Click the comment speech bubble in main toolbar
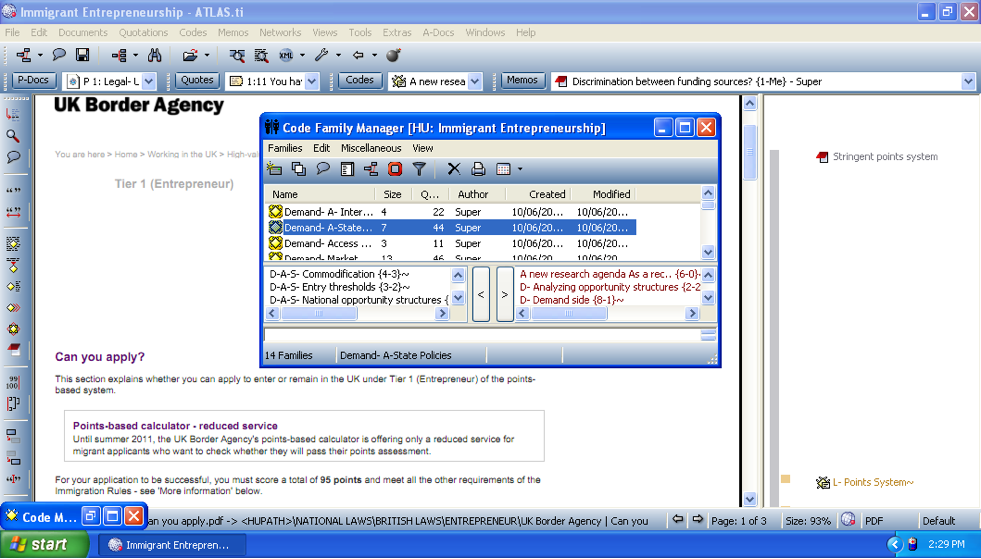This screenshot has width=981, height=559. click(59, 55)
